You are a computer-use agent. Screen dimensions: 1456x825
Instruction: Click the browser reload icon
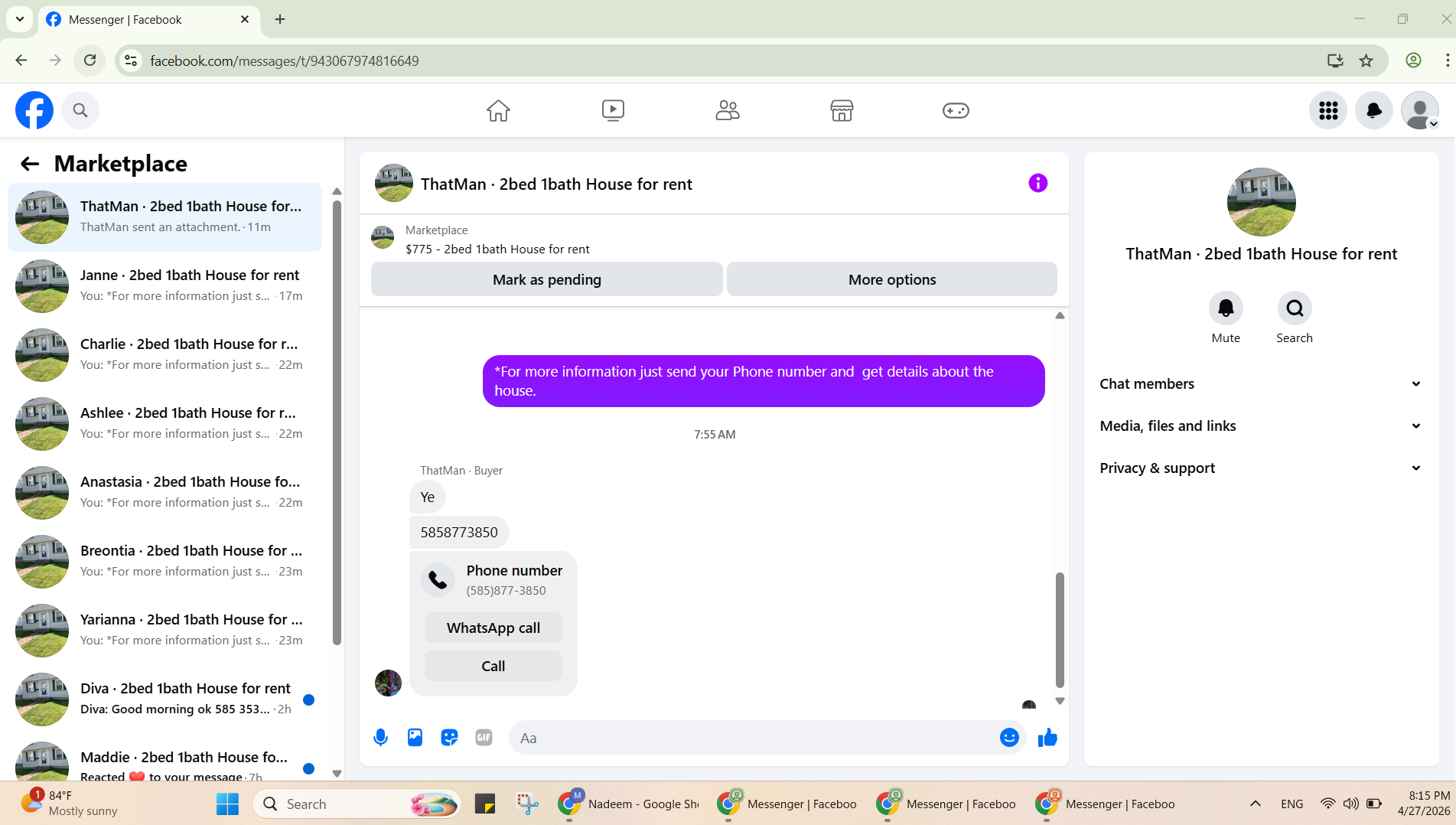90,60
